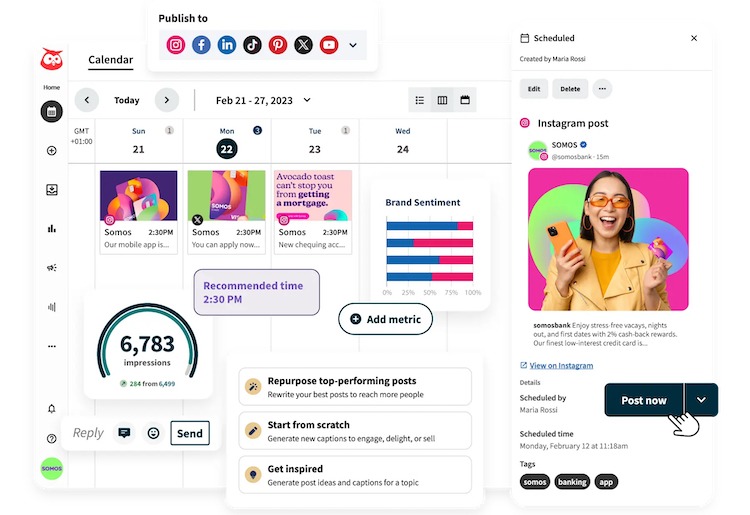This screenshot has height=515, width=750.
Task: Select the Instagram icon in Publish to
Action: click(176, 45)
